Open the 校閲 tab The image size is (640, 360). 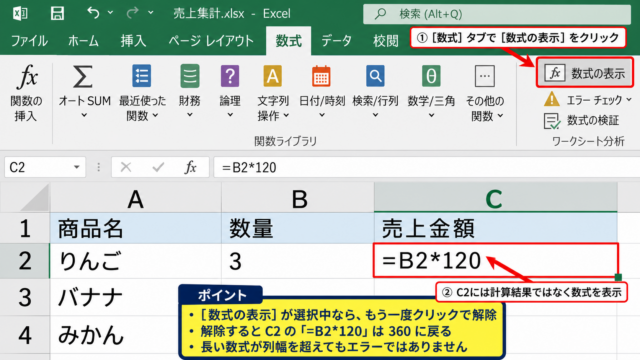pos(385,41)
